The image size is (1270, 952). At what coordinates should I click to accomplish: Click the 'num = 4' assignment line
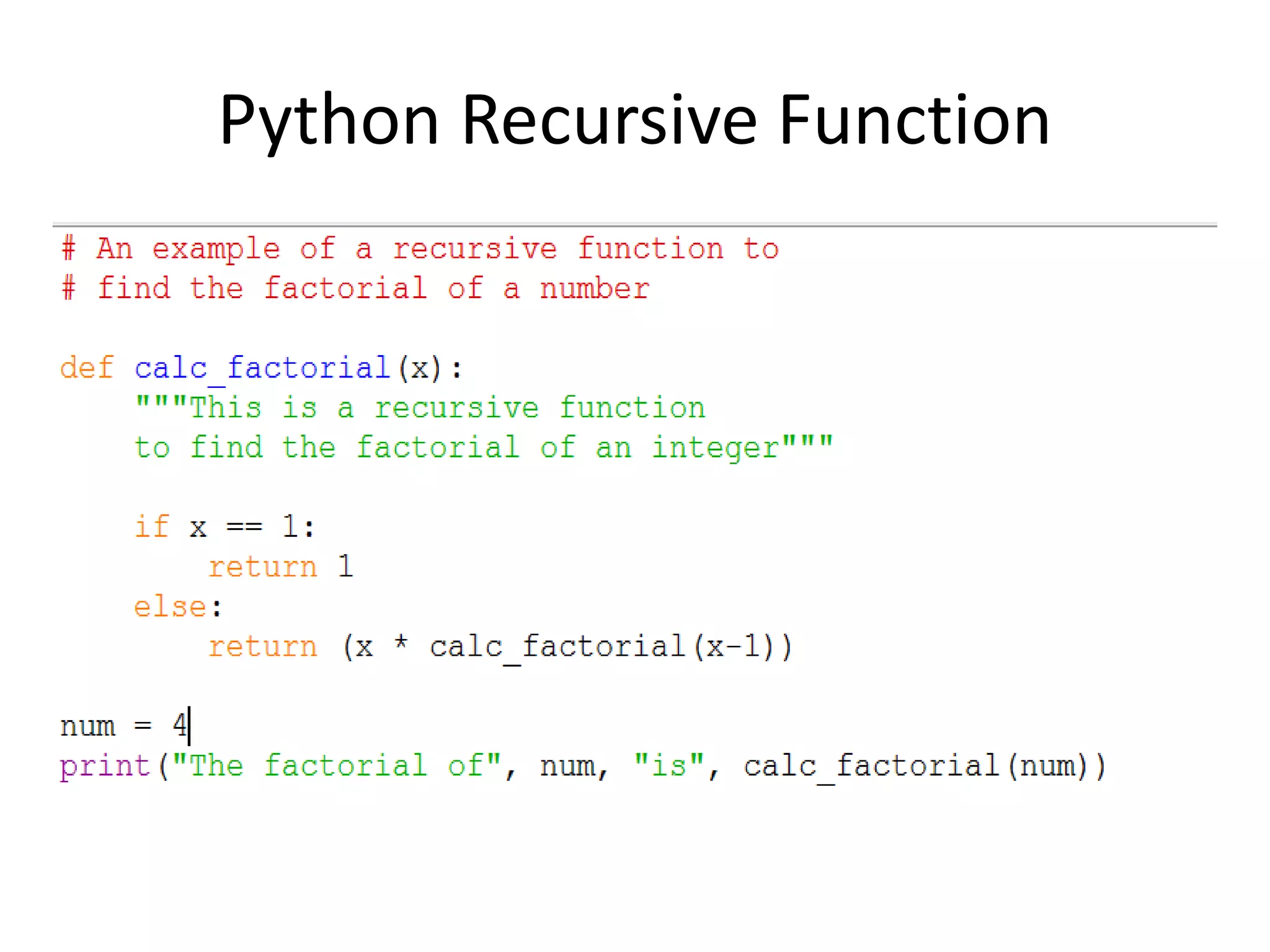click(125, 726)
